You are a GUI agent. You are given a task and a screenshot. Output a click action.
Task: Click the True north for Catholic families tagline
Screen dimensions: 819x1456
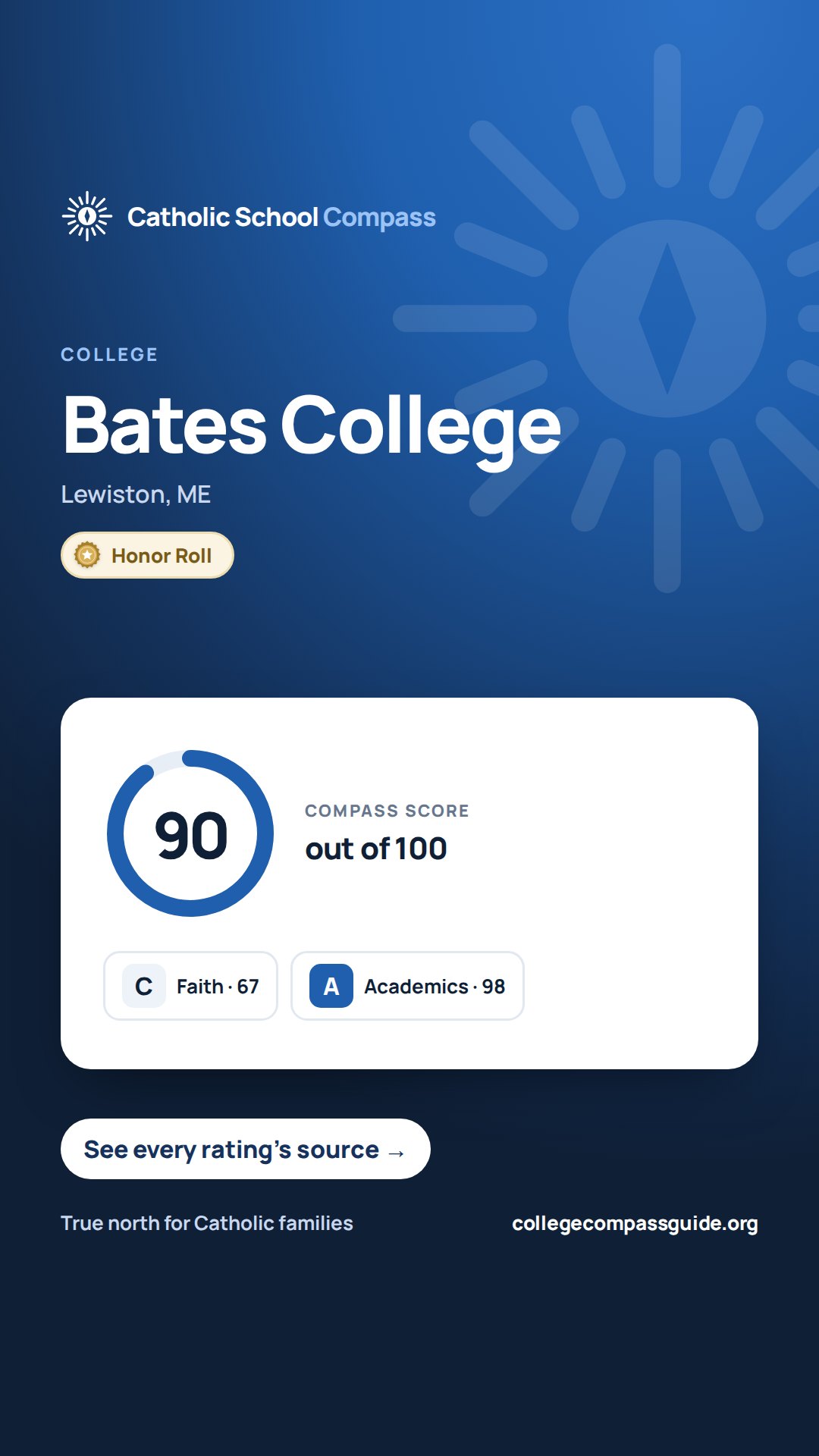pos(207,1223)
